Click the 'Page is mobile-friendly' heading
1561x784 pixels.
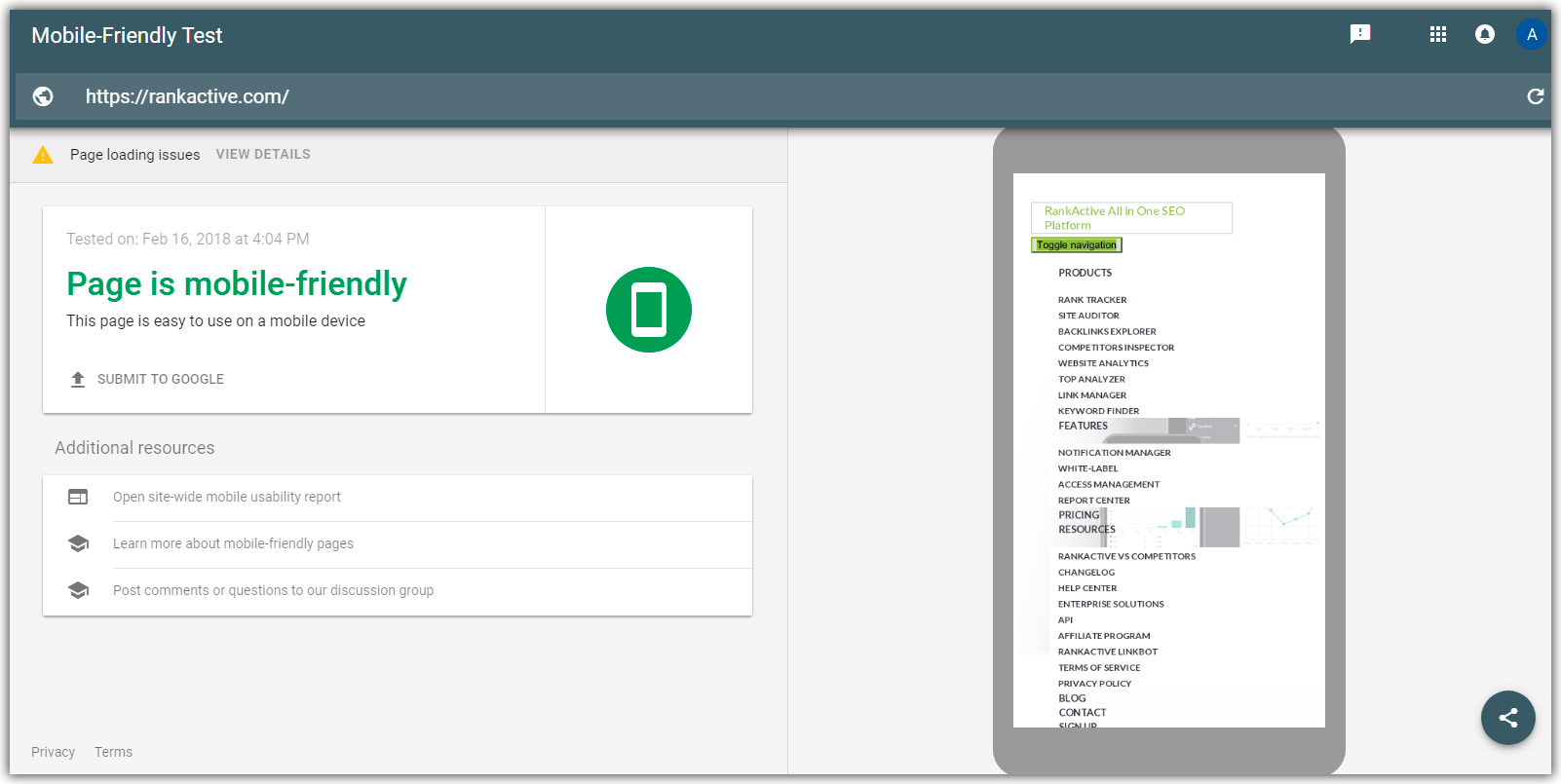click(237, 283)
